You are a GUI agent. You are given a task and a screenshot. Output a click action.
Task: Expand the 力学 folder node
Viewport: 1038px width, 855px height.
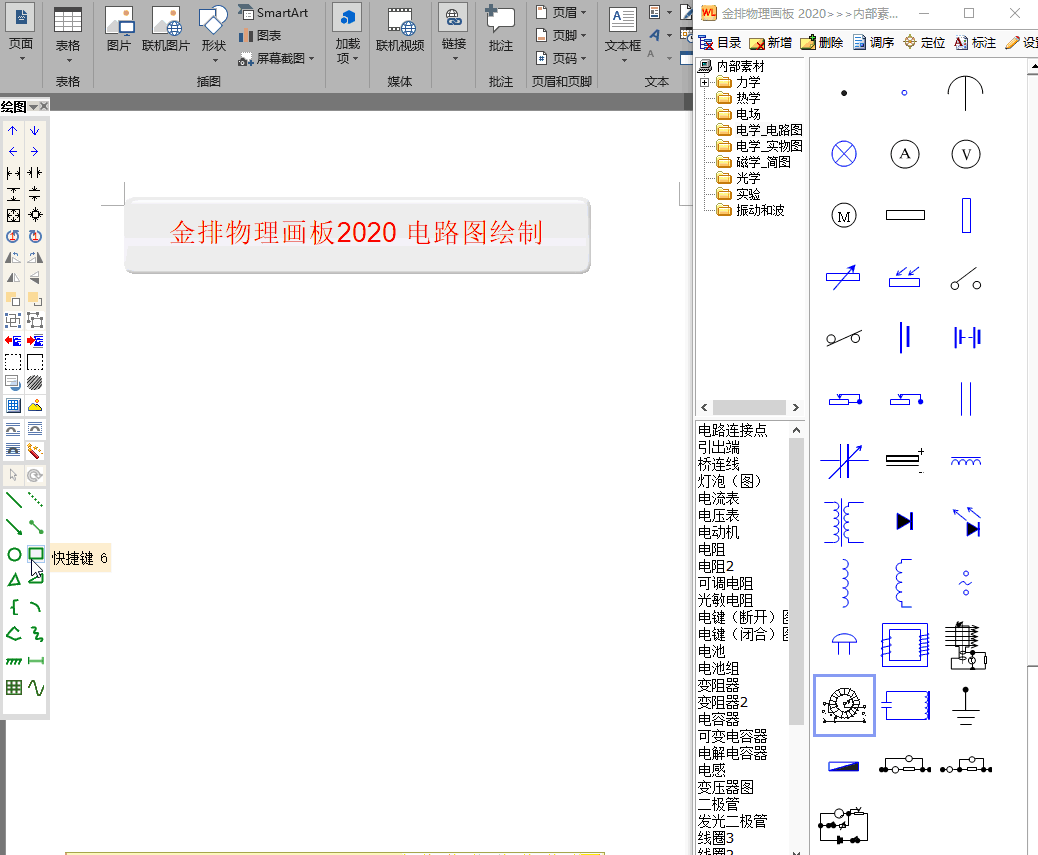click(704, 83)
